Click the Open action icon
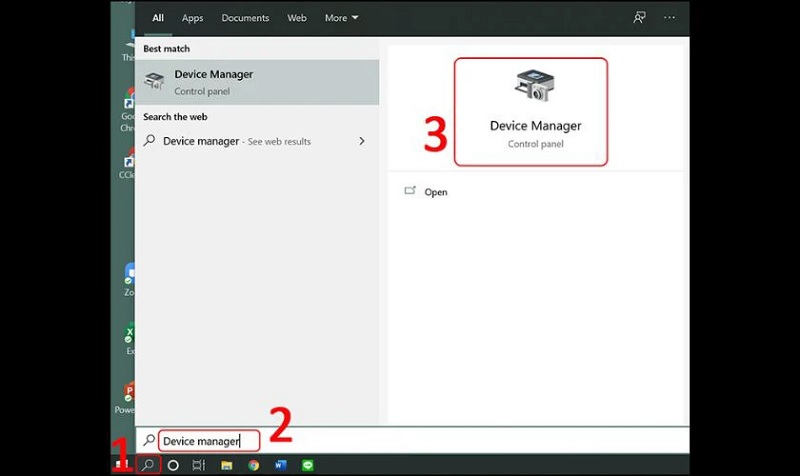Viewport: 800px width, 476px height. pyautogui.click(x=410, y=191)
